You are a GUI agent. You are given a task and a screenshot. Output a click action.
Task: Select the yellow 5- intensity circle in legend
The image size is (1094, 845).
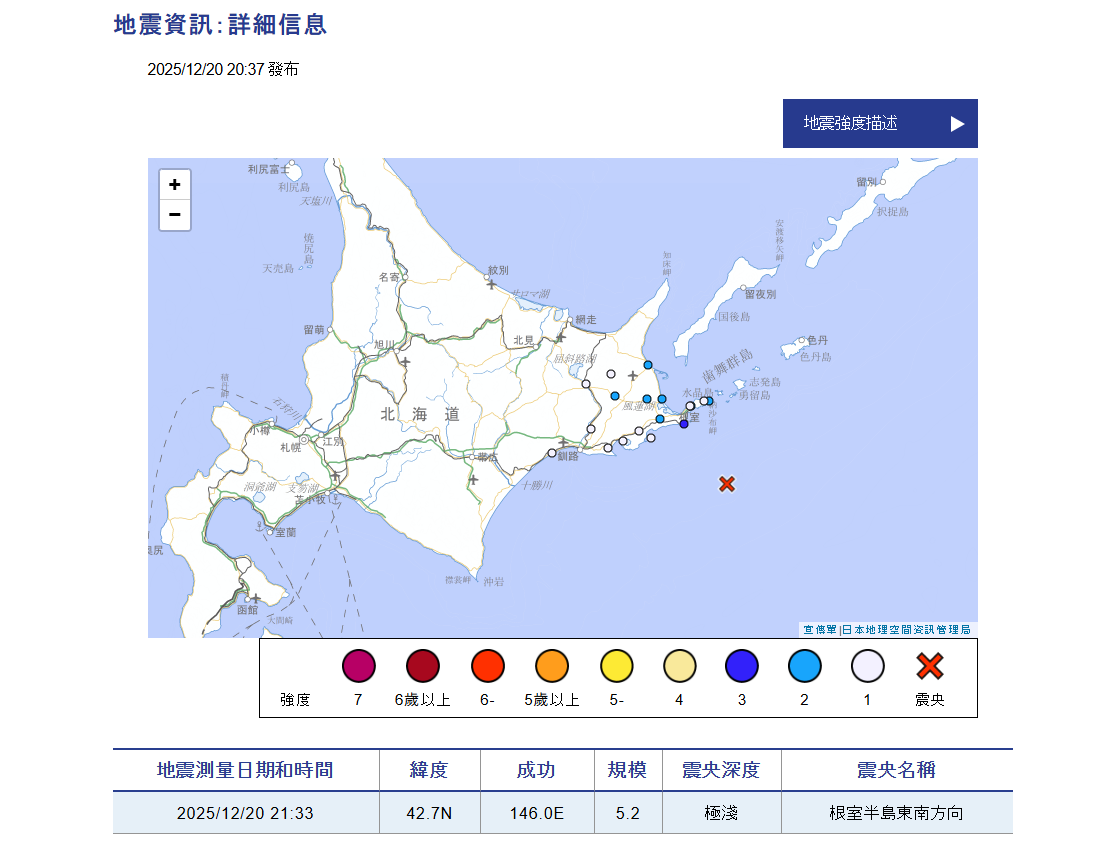point(616,665)
